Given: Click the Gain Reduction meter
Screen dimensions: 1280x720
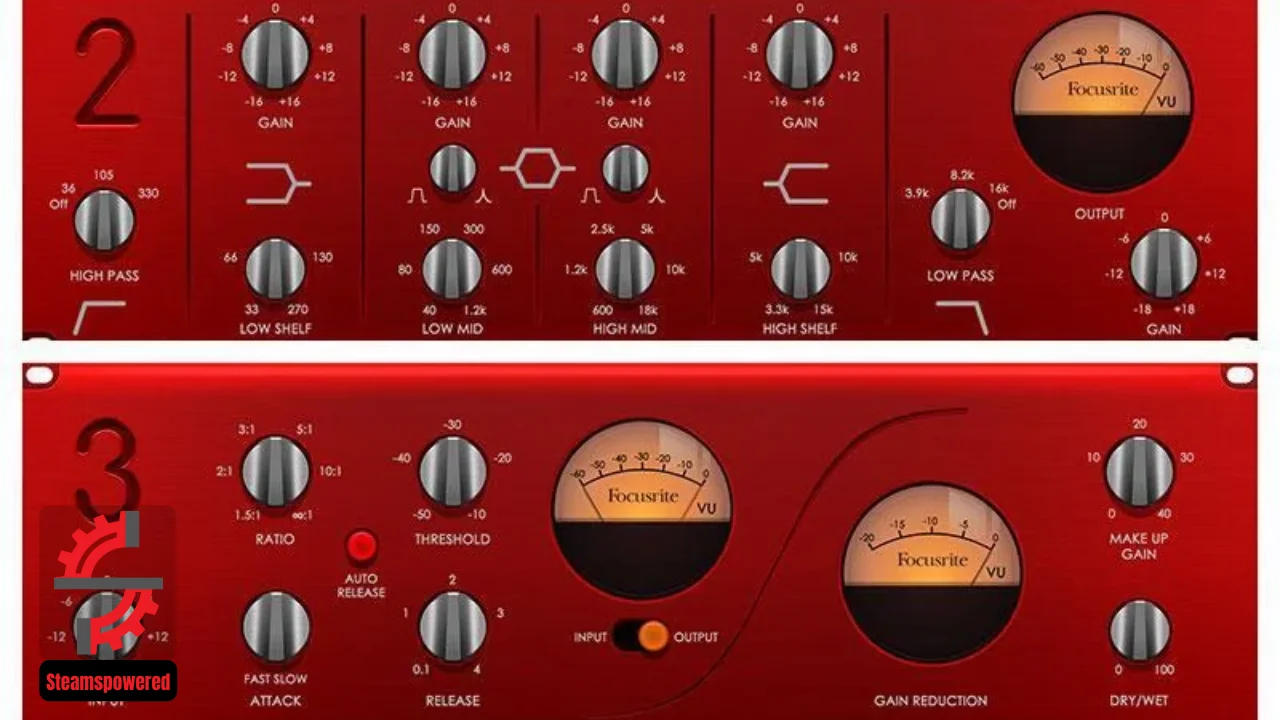Looking at the screenshot, I should (932, 575).
